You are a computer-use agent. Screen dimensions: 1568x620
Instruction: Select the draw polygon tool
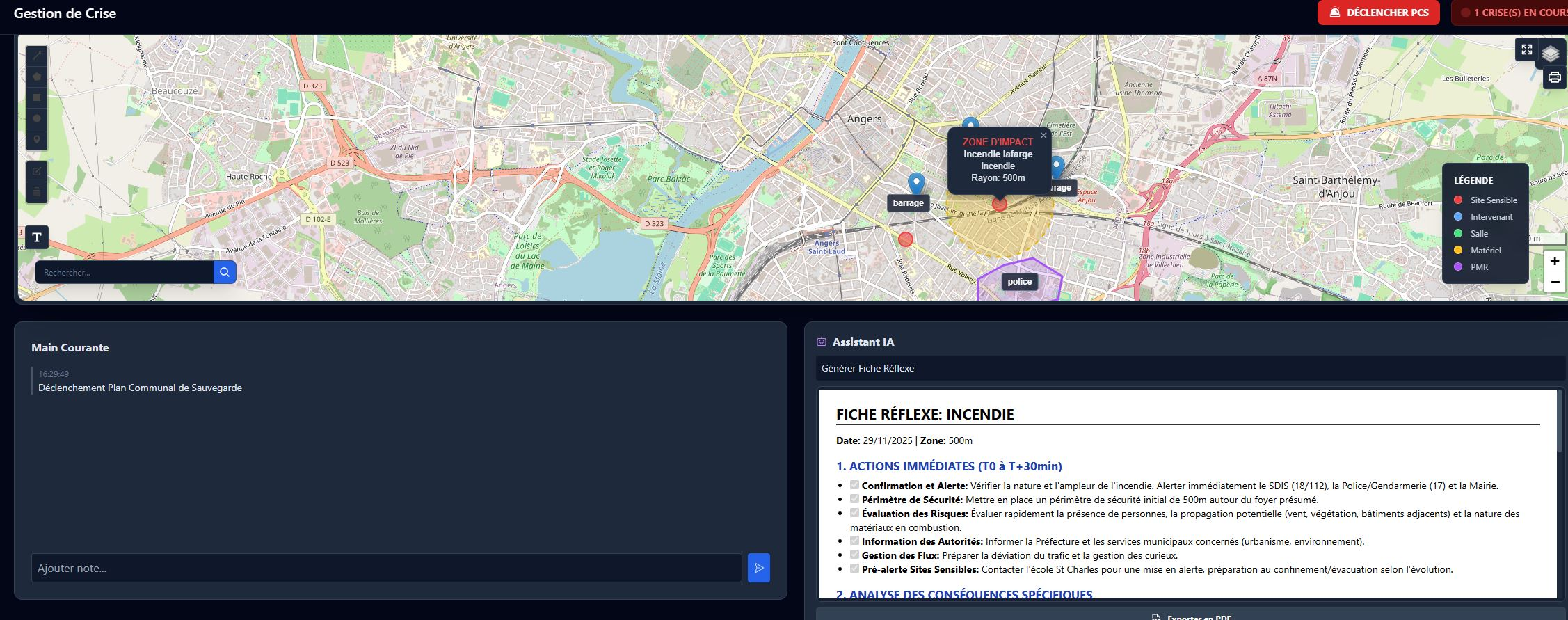37,77
